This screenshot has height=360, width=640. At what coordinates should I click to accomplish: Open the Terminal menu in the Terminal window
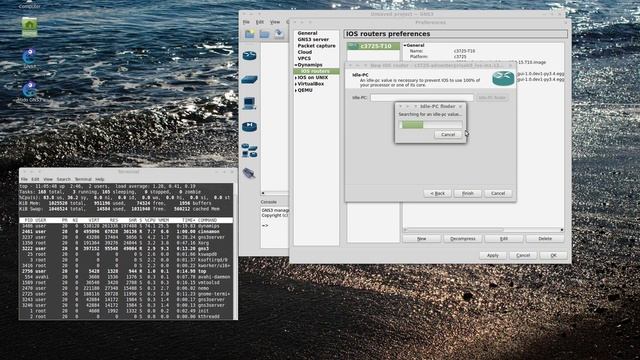point(83,179)
